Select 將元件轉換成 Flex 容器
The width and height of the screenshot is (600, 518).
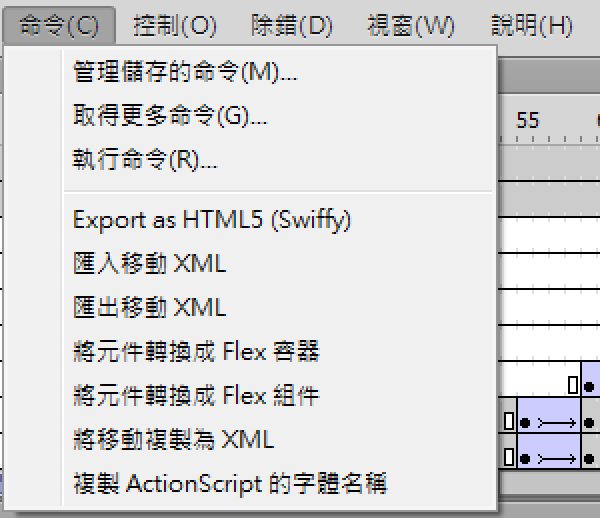[x=277, y=352]
